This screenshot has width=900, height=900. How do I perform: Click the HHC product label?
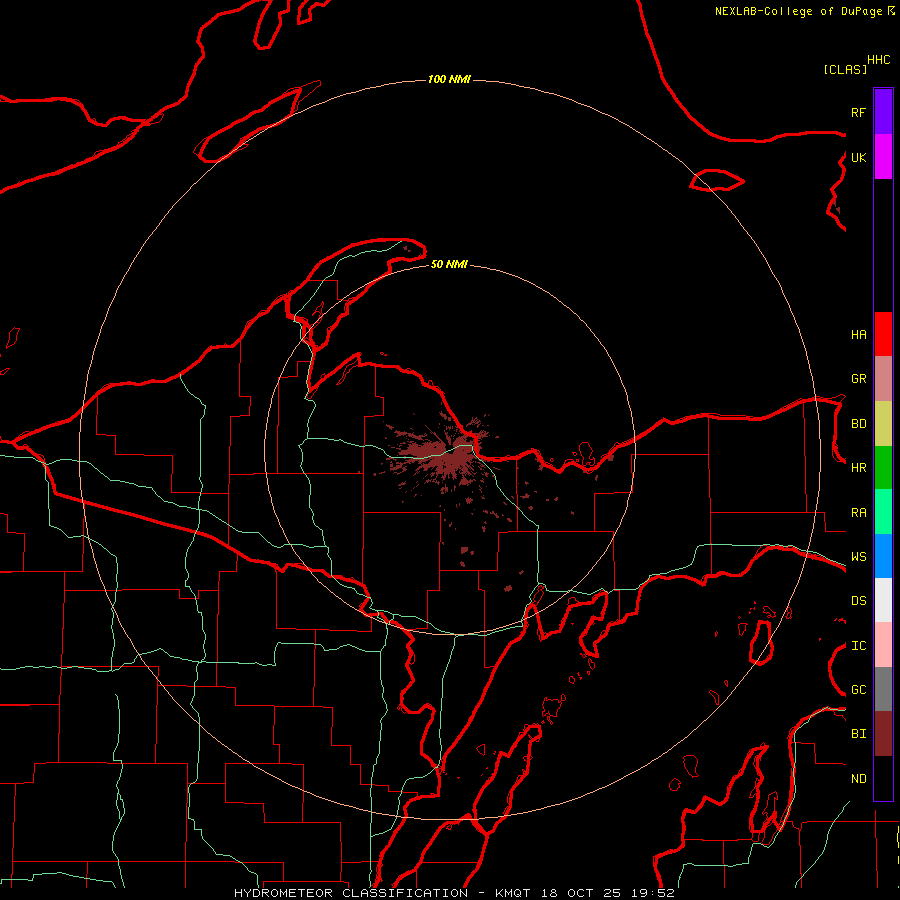coord(879,60)
